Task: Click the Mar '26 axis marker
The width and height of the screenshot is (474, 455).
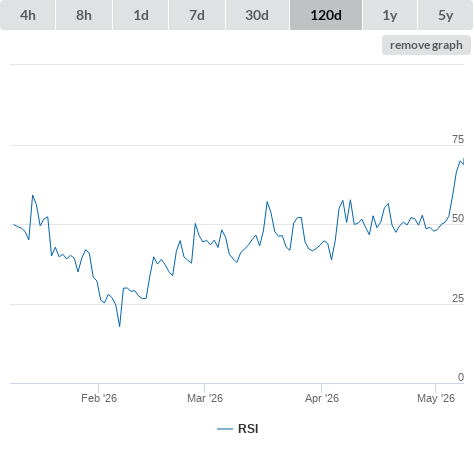Action: pyautogui.click(x=205, y=398)
